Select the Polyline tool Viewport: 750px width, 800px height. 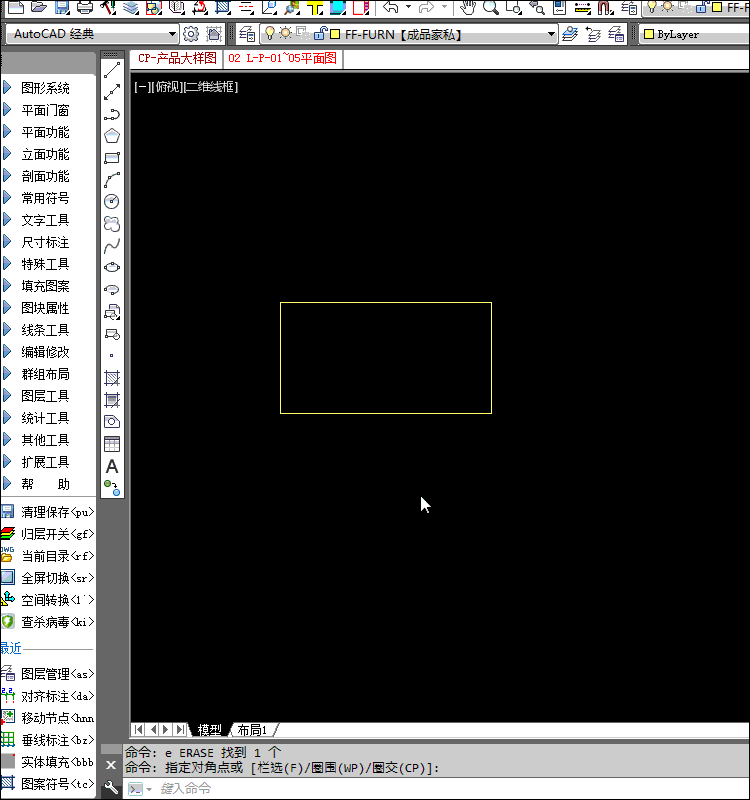point(112,114)
